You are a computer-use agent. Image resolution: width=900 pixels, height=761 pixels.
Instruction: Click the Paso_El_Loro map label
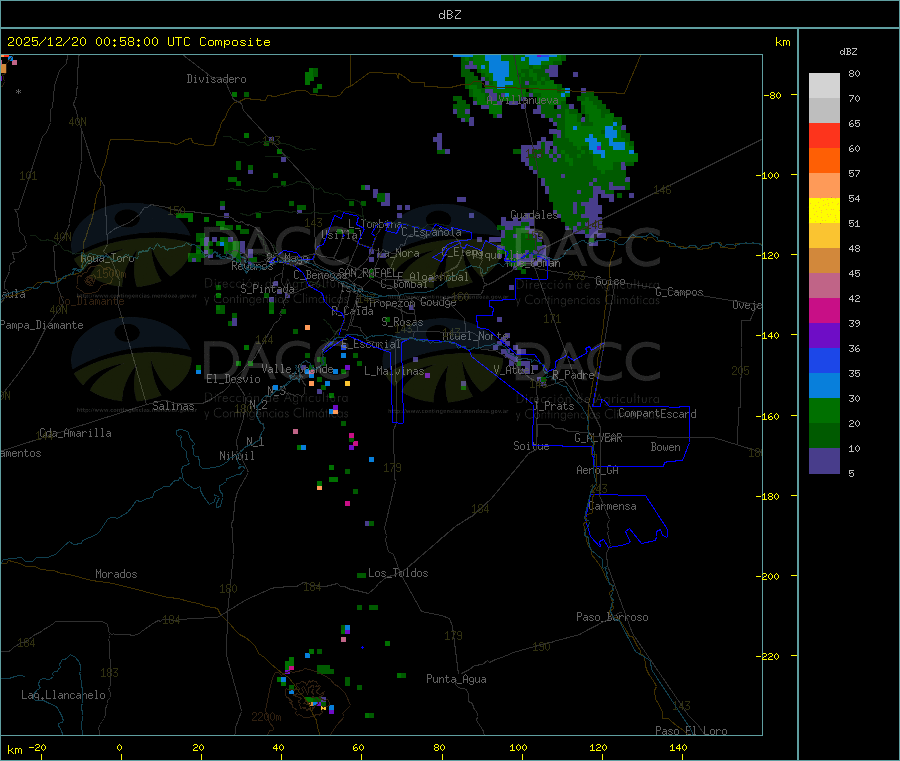coord(692,731)
